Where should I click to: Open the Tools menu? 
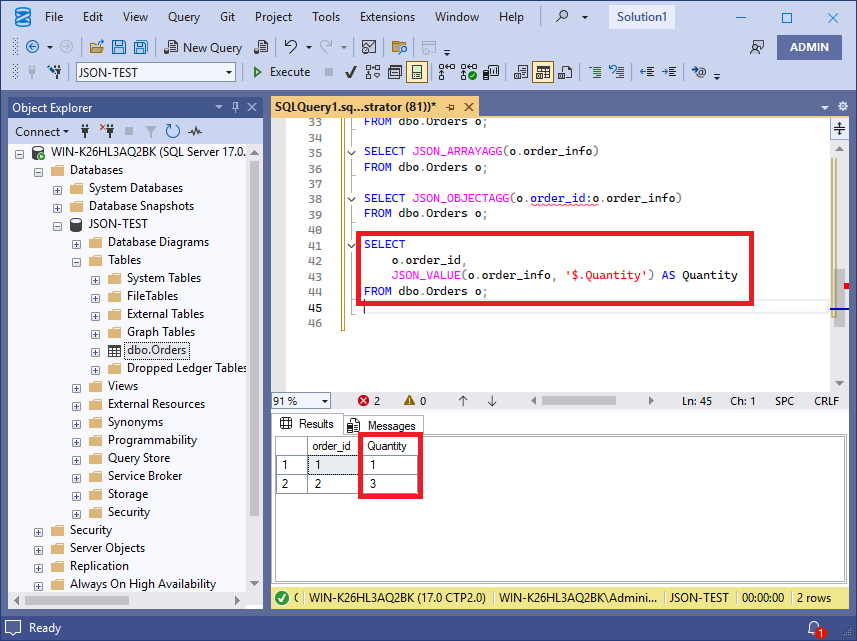pyautogui.click(x=326, y=17)
